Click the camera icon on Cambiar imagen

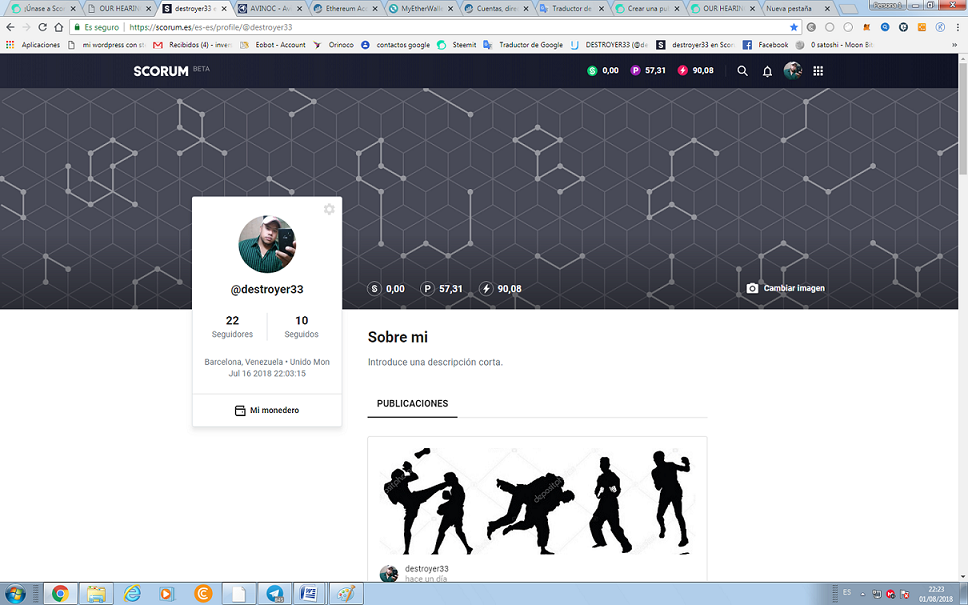751,287
